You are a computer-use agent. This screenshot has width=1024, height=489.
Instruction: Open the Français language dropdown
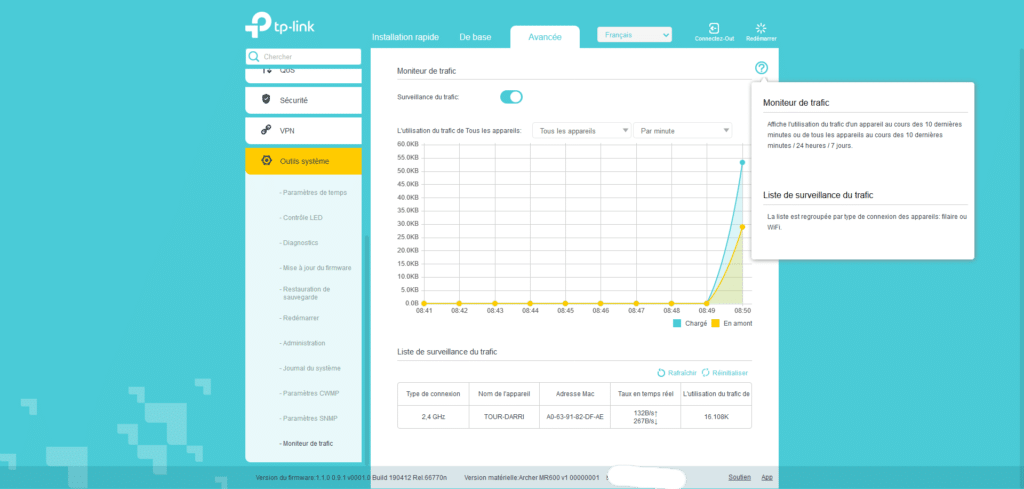(x=634, y=35)
